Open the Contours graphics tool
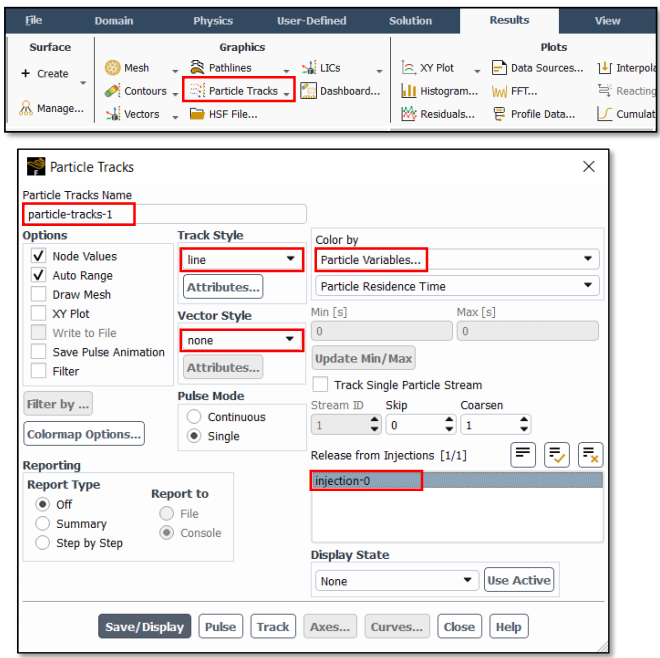 pos(136,91)
